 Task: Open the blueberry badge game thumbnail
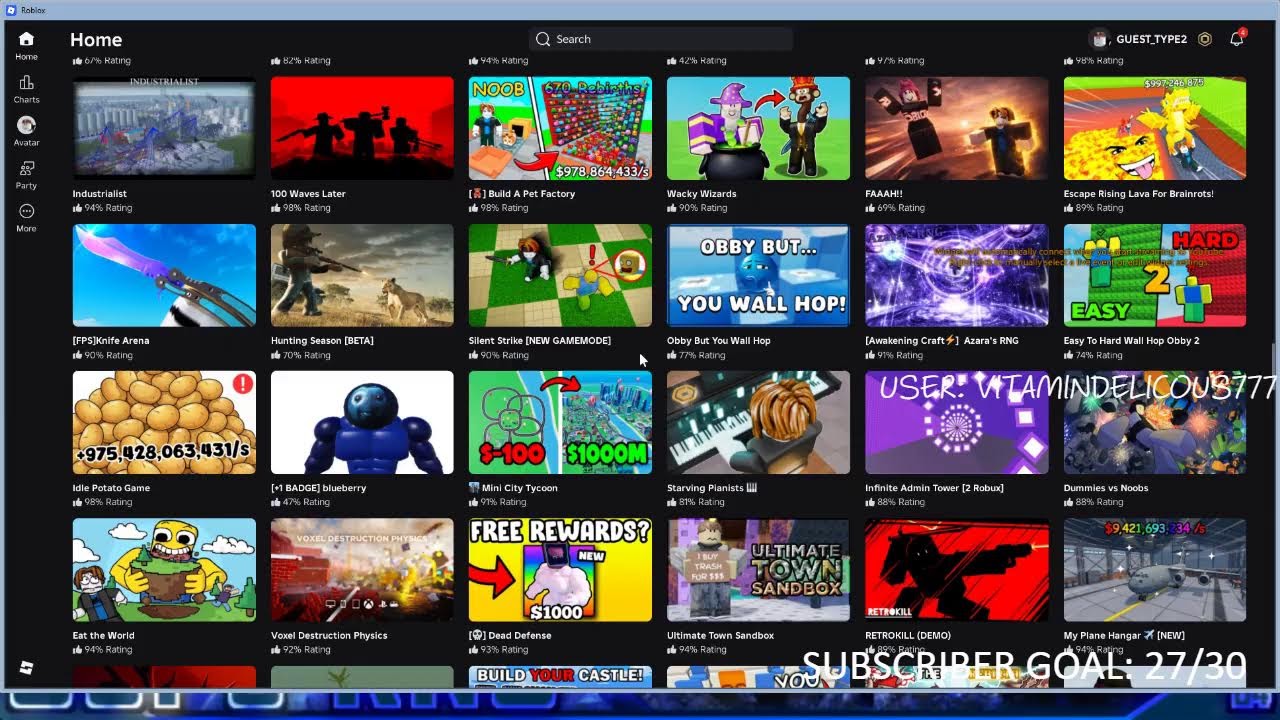pos(362,422)
